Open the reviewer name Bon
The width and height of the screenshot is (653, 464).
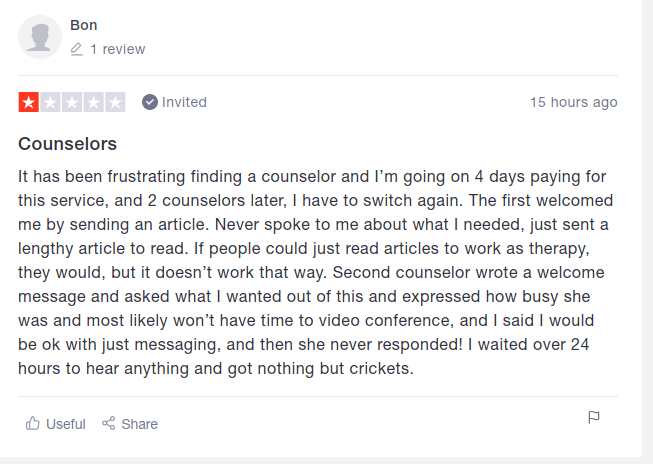click(84, 25)
